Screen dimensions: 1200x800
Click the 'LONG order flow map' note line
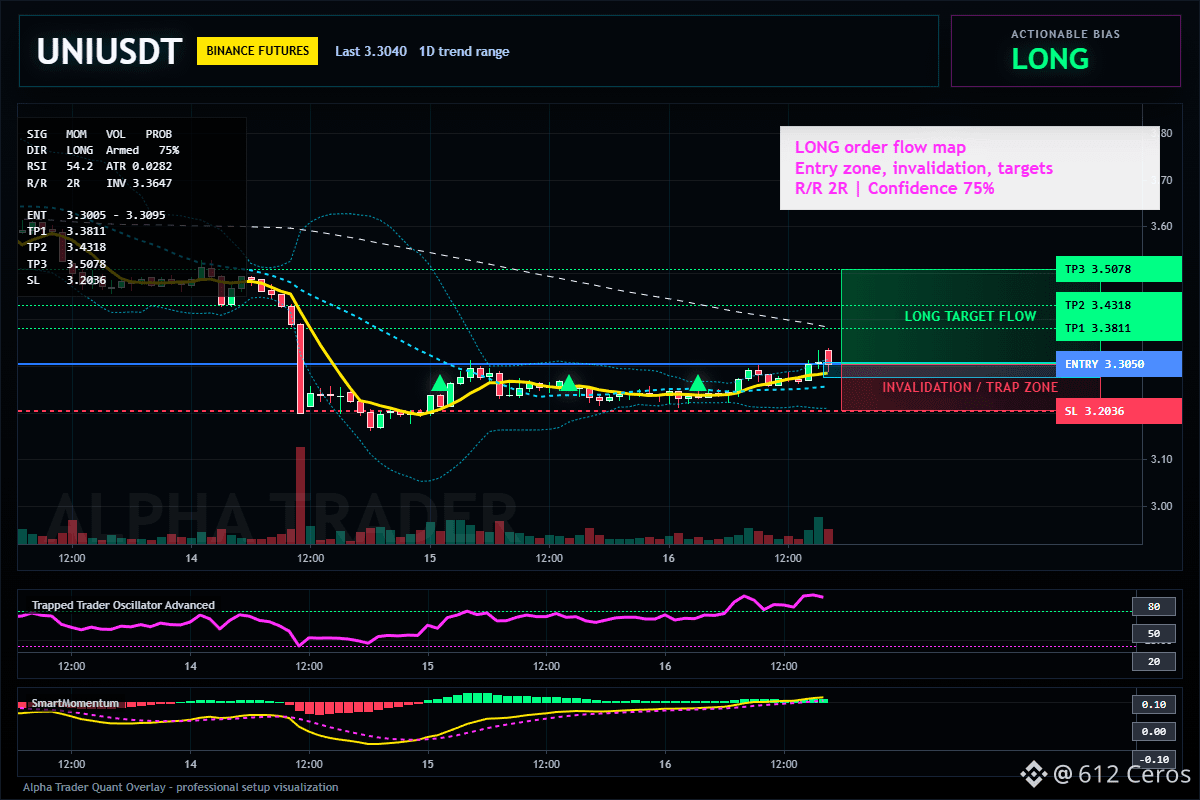pyautogui.click(x=880, y=148)
